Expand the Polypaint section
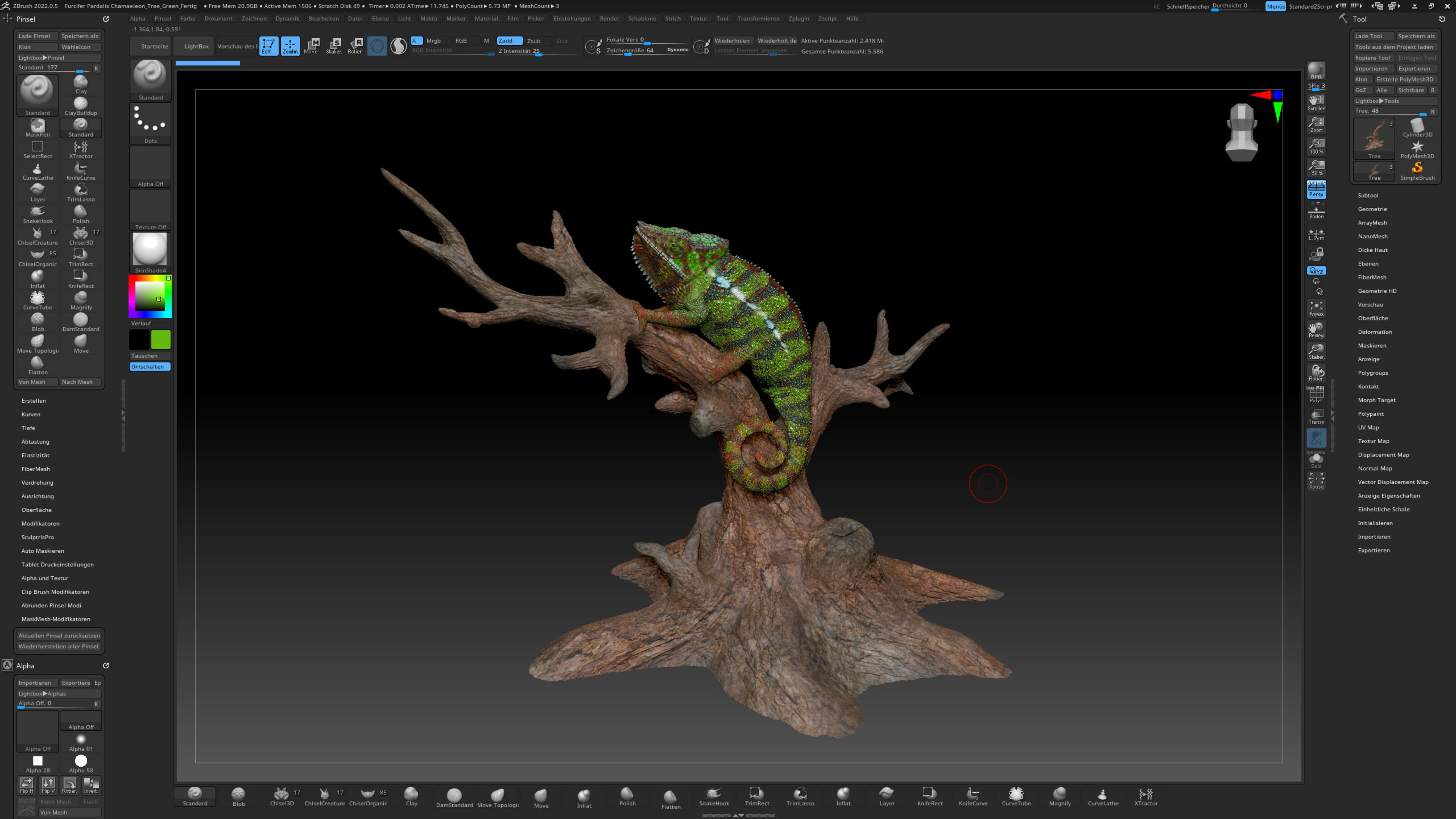The width and height of the screenshot is (1456, 819). point(1371,414)
